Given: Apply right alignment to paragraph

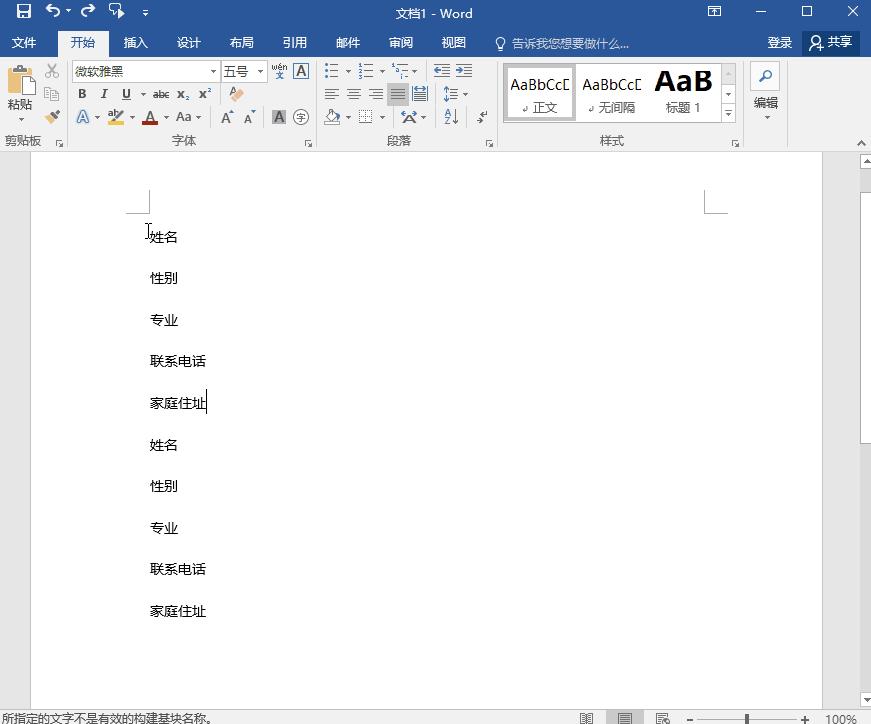Looking at the screenshot, I should [x=375, y=94].
